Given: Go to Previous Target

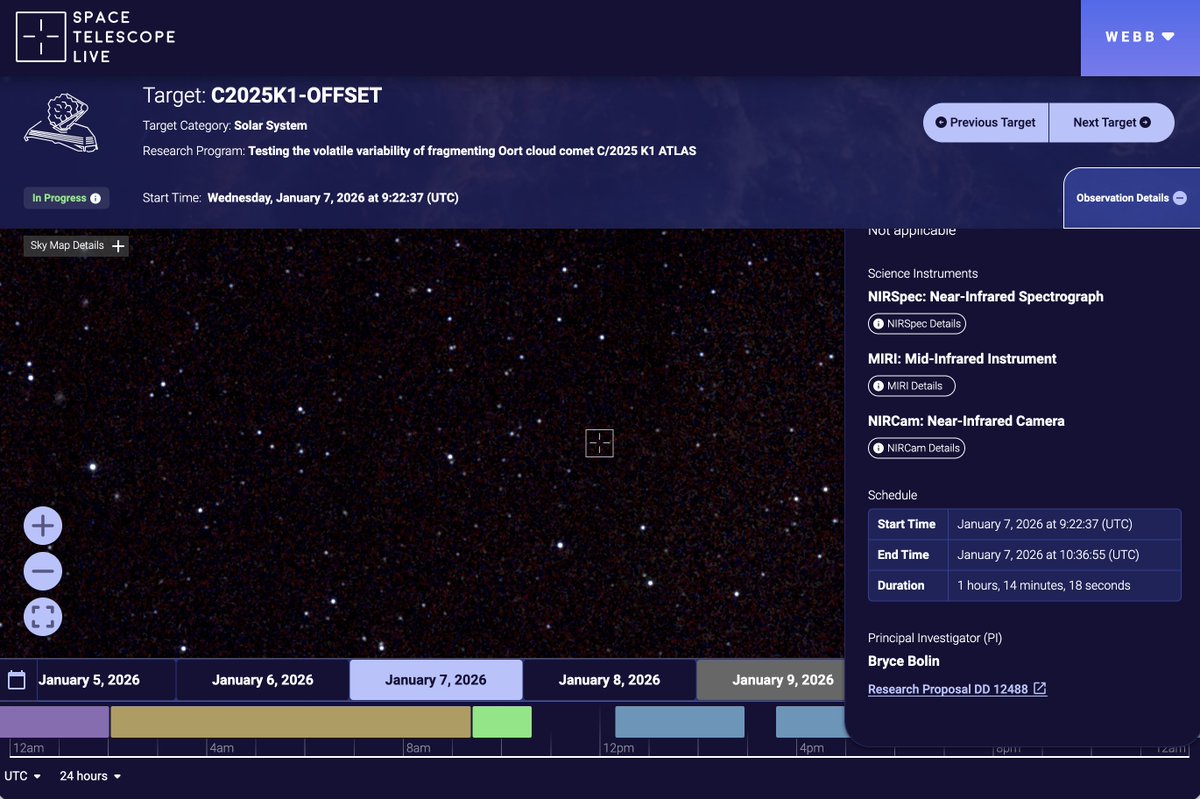Looking at the screenshot, I should click(x=985, y=122).
